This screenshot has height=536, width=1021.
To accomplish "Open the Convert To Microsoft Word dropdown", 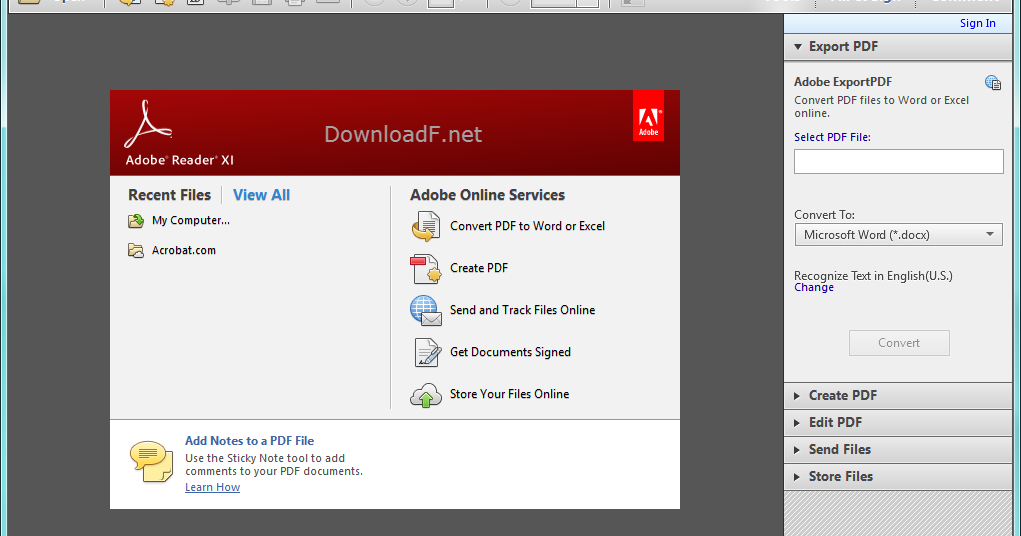I will click(x=899, y=235).
